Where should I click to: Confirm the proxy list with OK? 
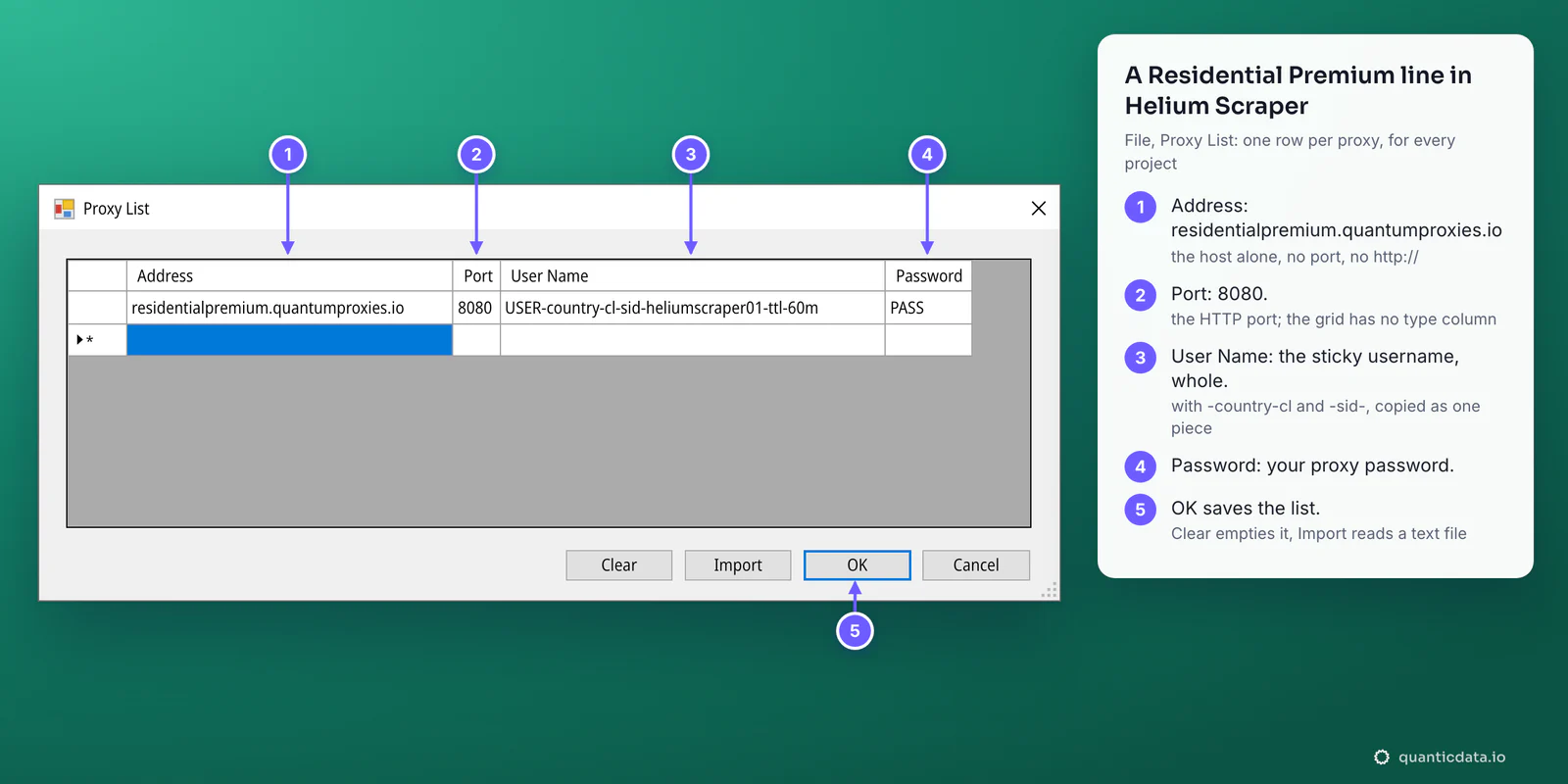click(857, 565)
